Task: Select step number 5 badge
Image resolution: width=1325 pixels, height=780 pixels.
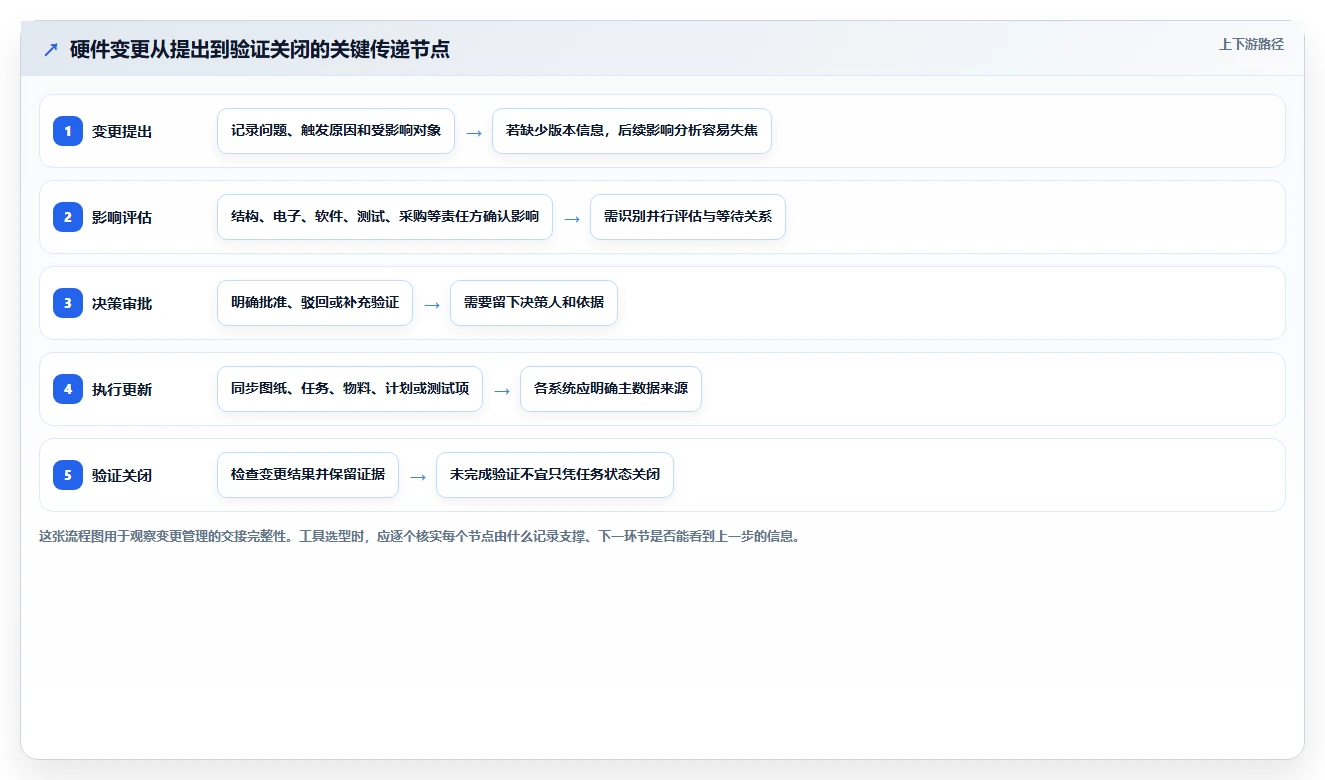Action: click(68, 475)
